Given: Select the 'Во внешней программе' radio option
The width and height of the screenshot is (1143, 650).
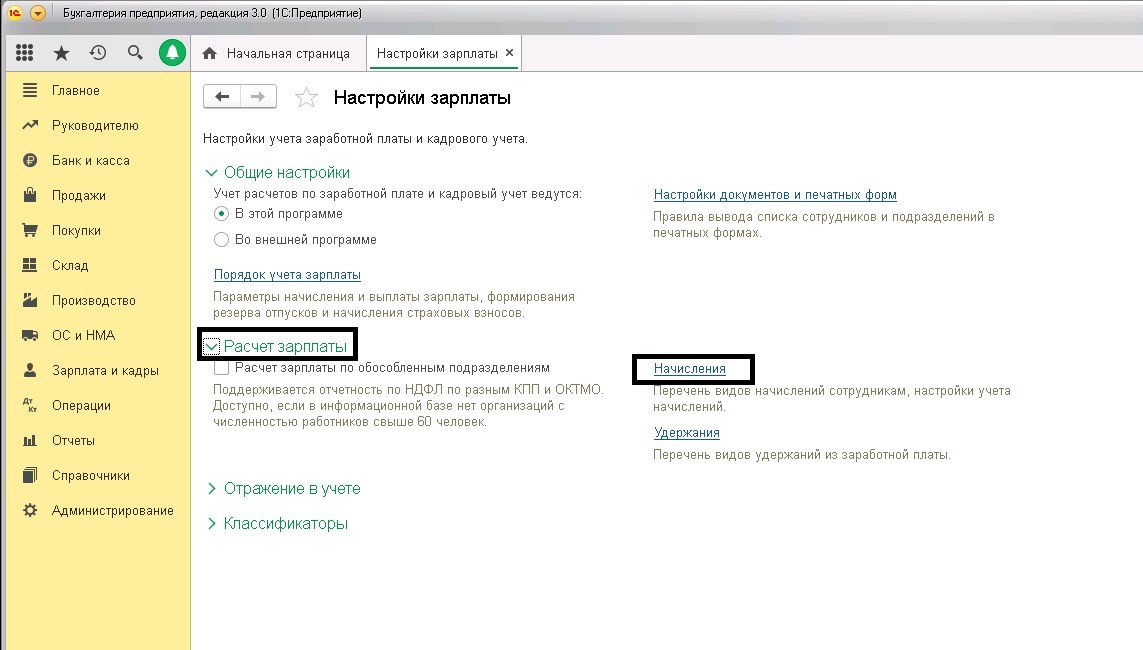Looking at the screenshot, I should click(x=222, y=240).
